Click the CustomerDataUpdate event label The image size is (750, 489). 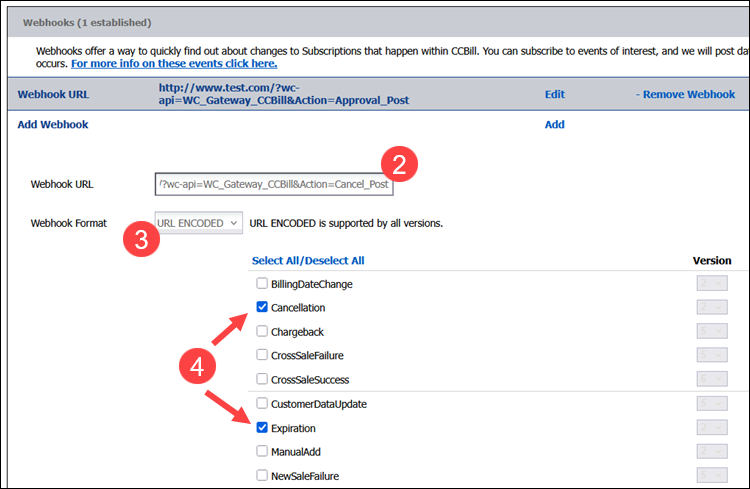pyautogui.click(x=319, y=404)
